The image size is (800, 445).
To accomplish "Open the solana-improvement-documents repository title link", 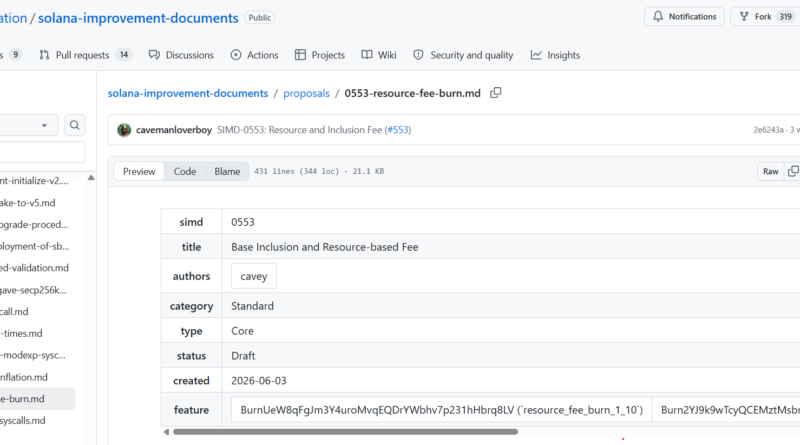I will (138, 18).
